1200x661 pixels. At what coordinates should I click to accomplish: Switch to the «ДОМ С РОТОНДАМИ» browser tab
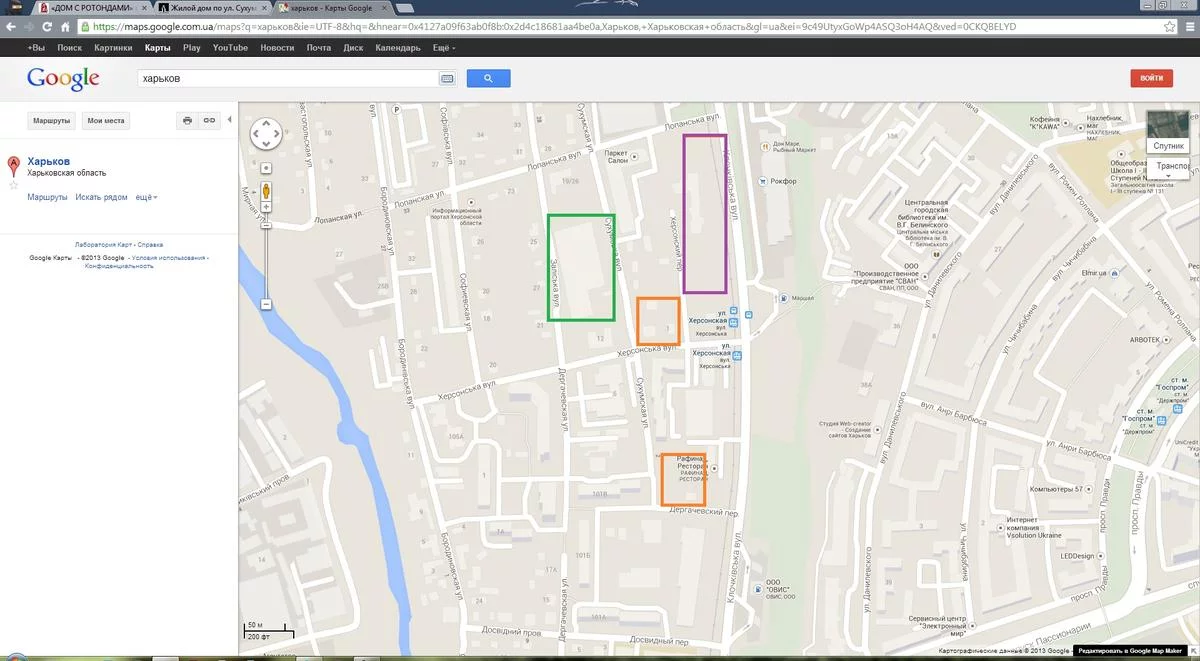[x=90, y=7]
